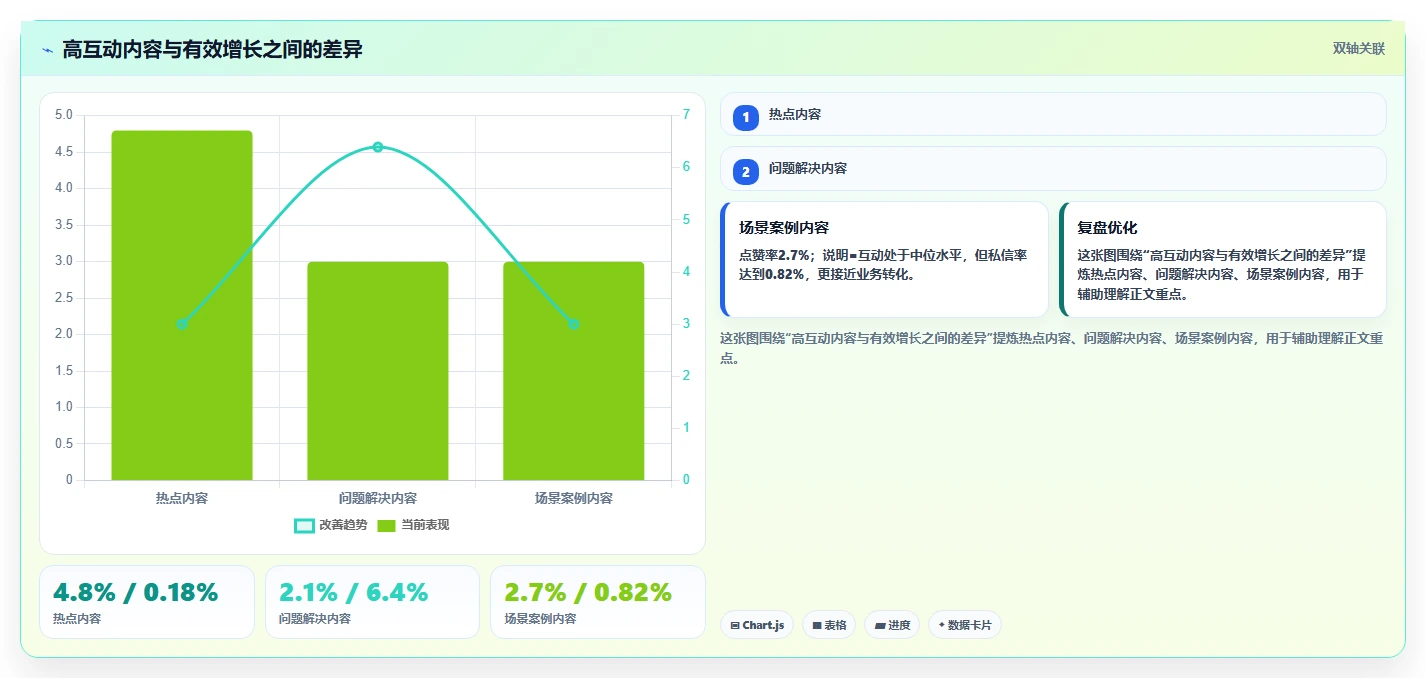
Task: Click the line point over 场景案例内容 bar
Action: click(574, 324)
